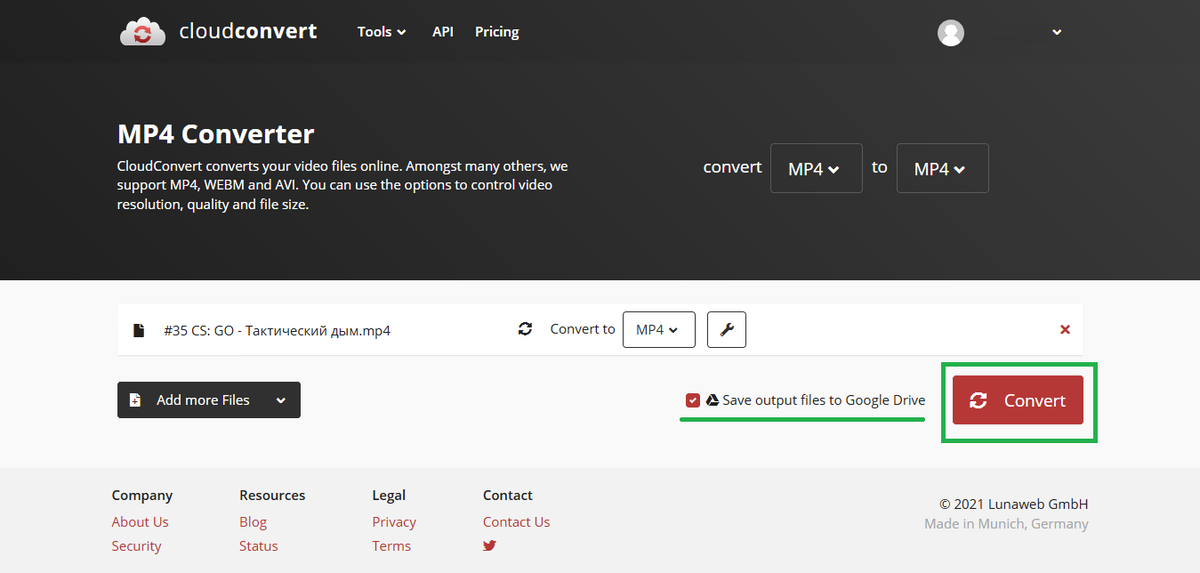Click the cloudconvert brand name text
This screenshot has height=573, width=1200.
[x=248, y=31]
